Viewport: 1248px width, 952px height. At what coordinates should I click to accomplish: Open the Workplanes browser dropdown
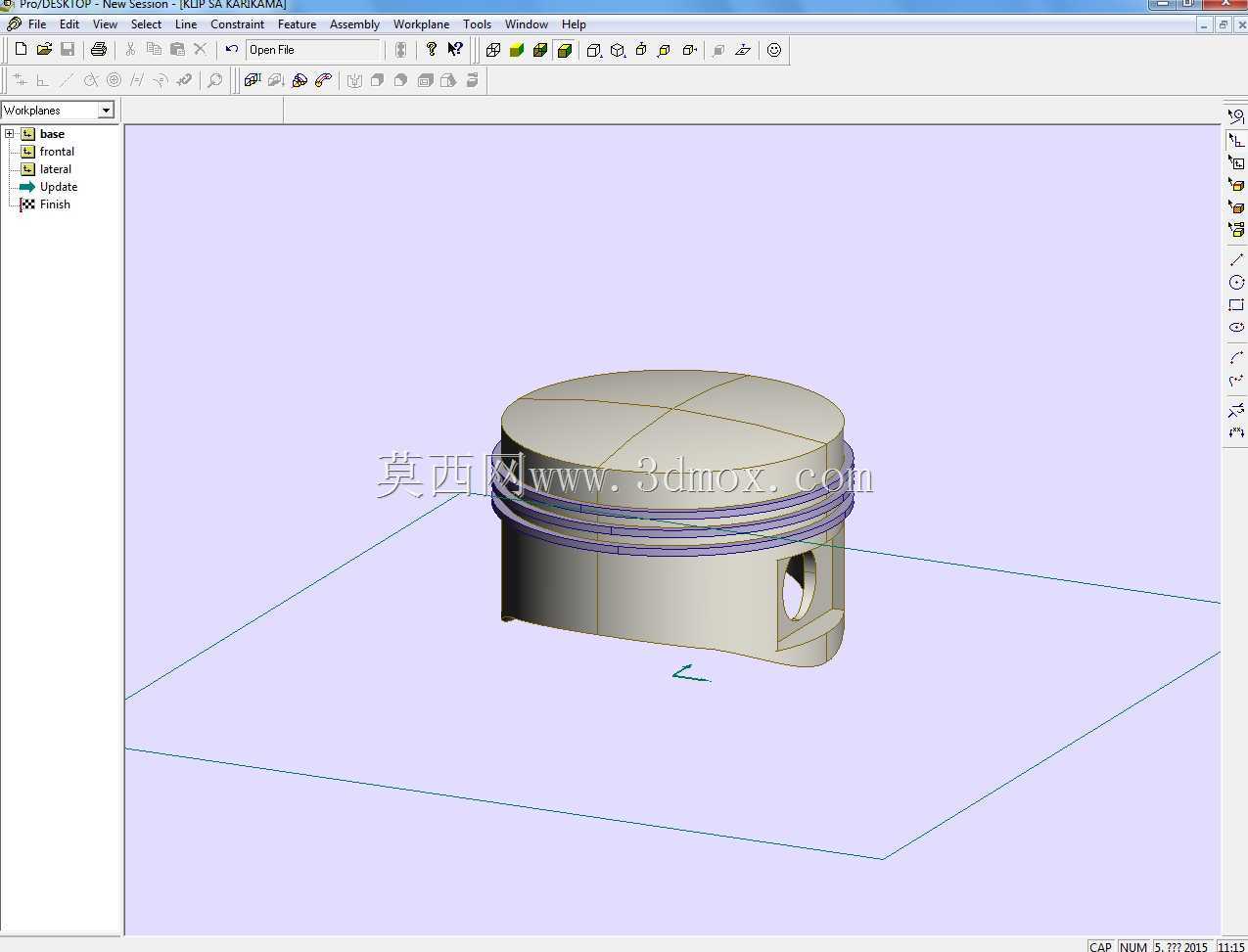click(x=106, y=111)
